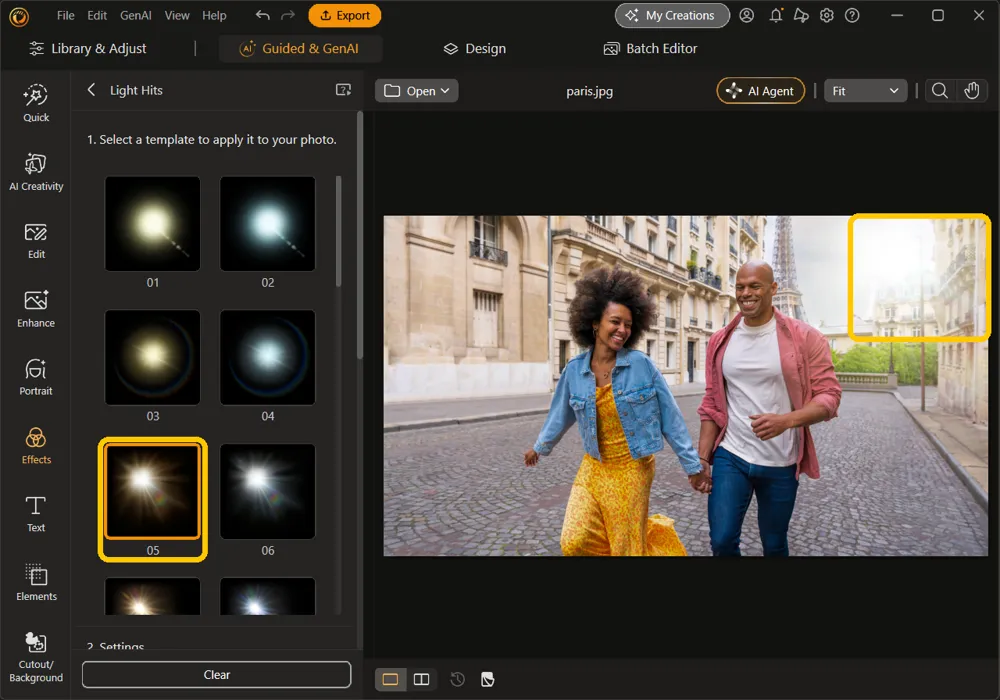Select light hit template 02
The width and height of the screenshot is (1000, 700).
pyautogui.click(x=267, y=224)
